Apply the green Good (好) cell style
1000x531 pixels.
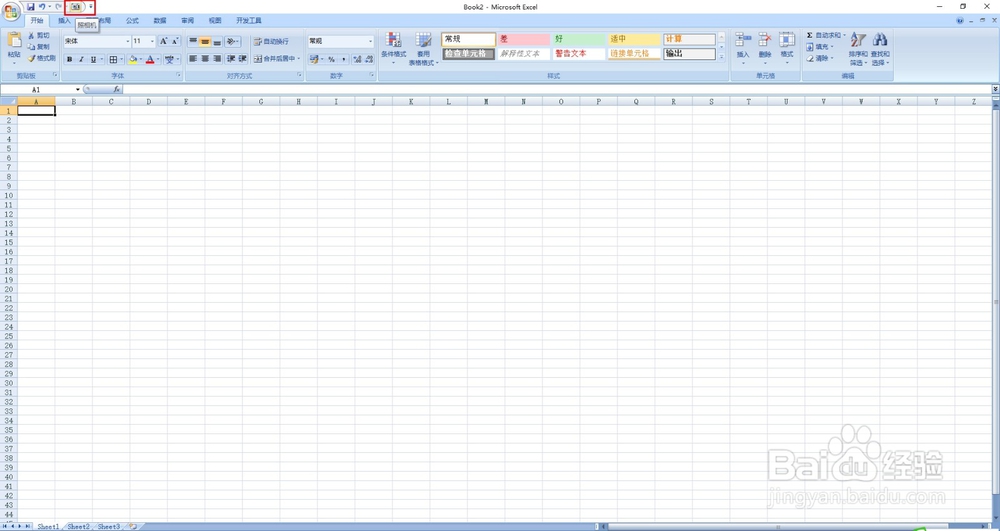(579, 40)
